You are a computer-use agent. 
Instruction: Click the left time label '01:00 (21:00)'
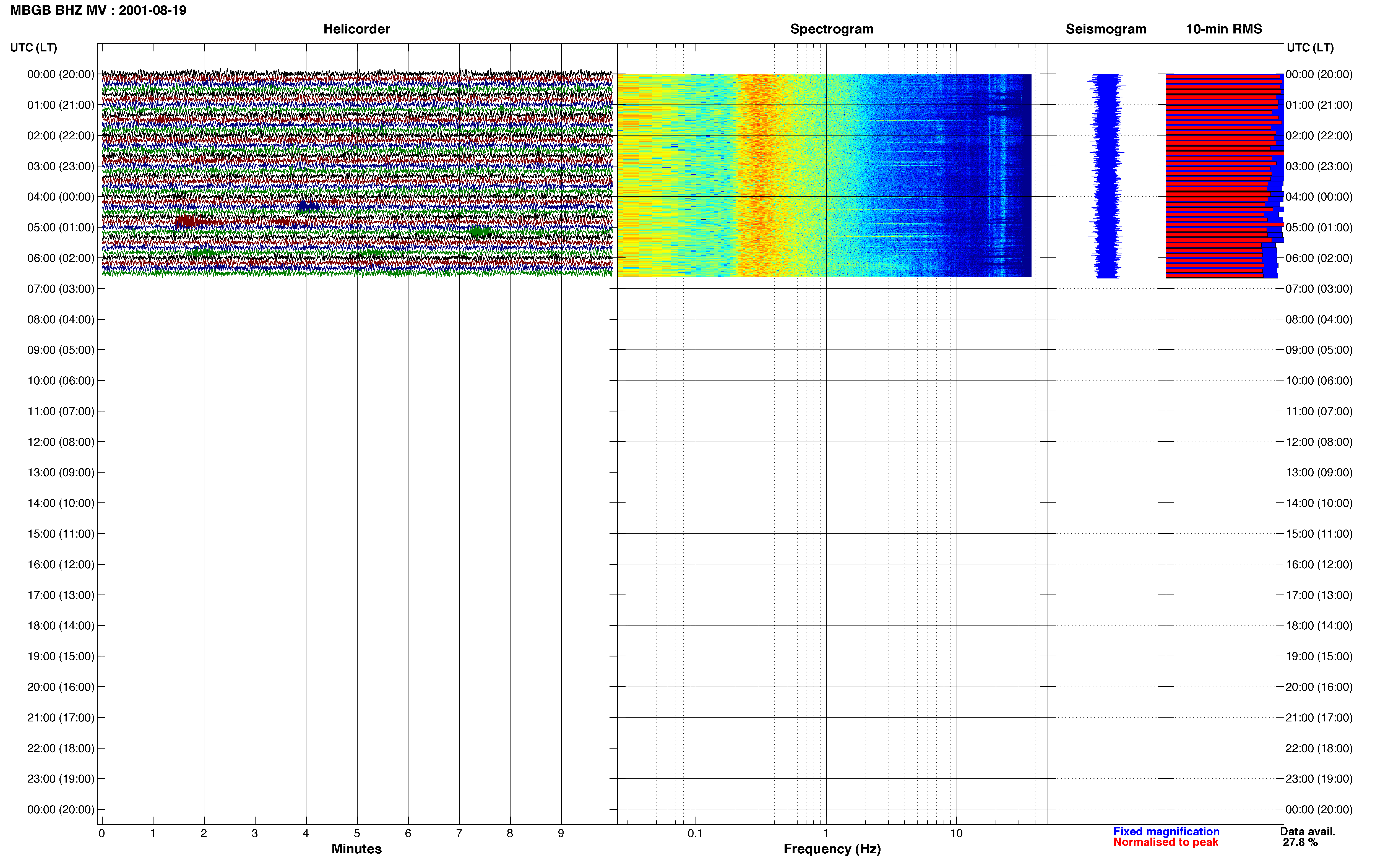(x=61, y=105)
